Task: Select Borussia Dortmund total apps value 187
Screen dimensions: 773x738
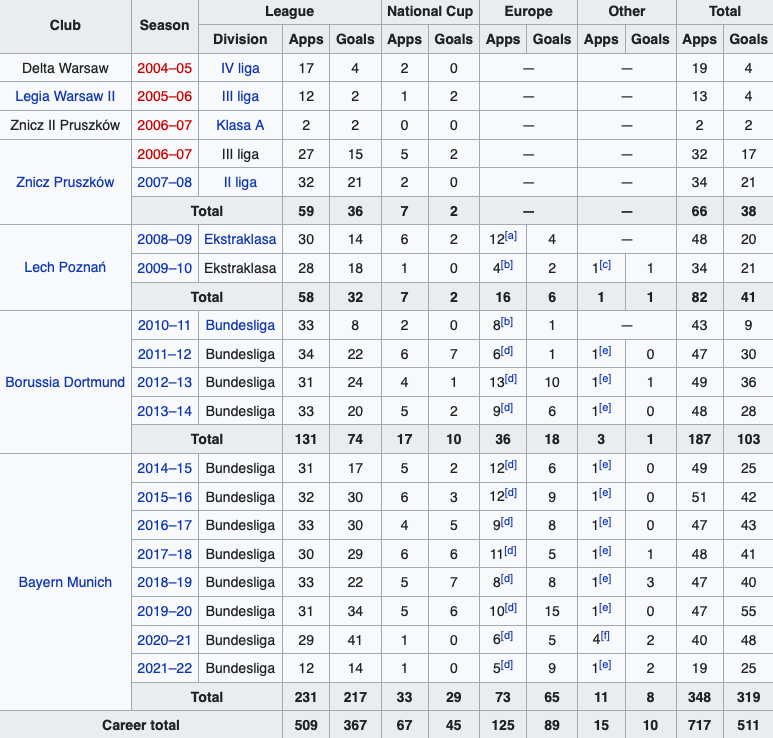Action: [x=699, y=439]
